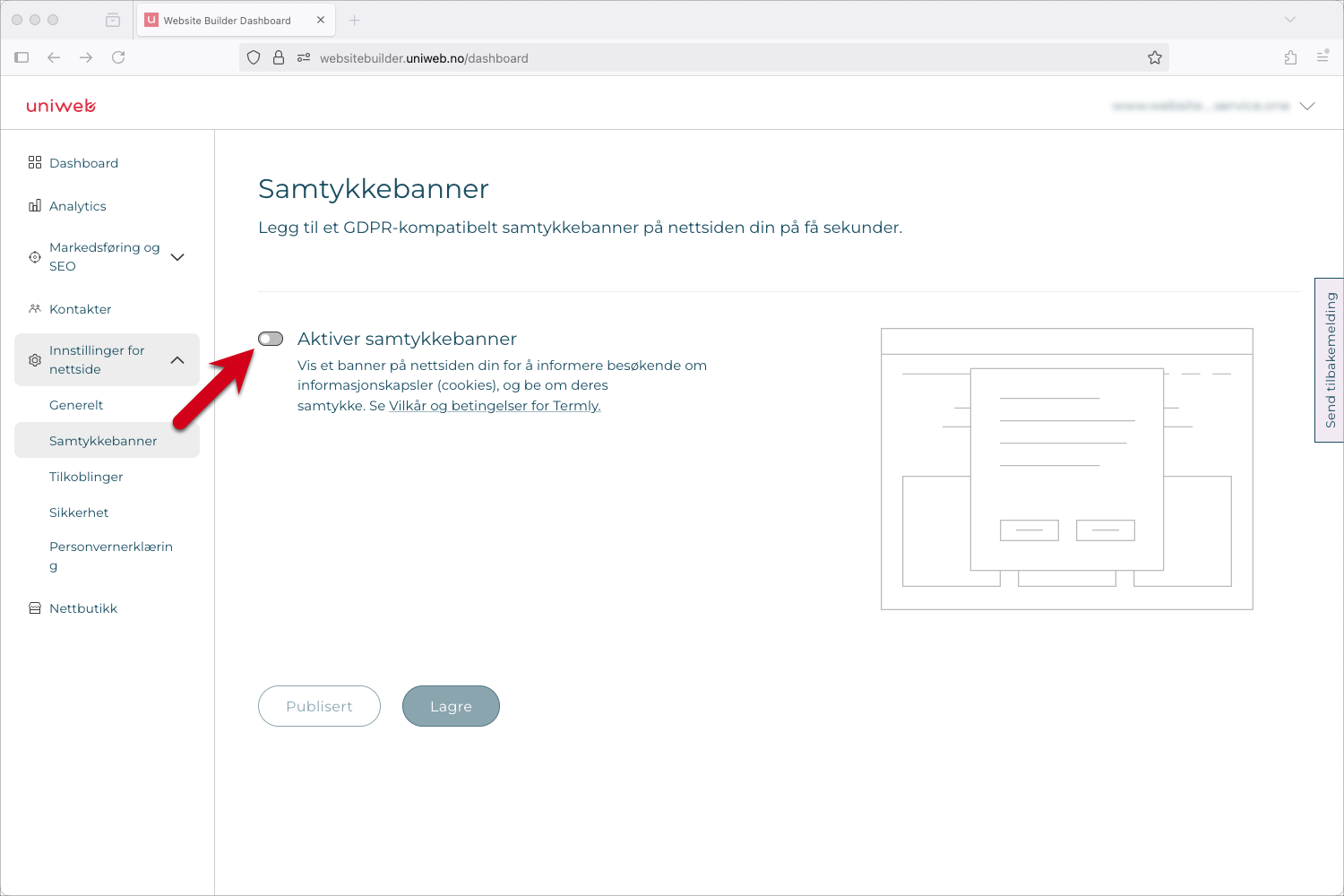Open the account dropdown chevron top right
Image resolution: width=1344 pixels, height=896 pixels.
pyautogui.click(x=1307, y=106)
